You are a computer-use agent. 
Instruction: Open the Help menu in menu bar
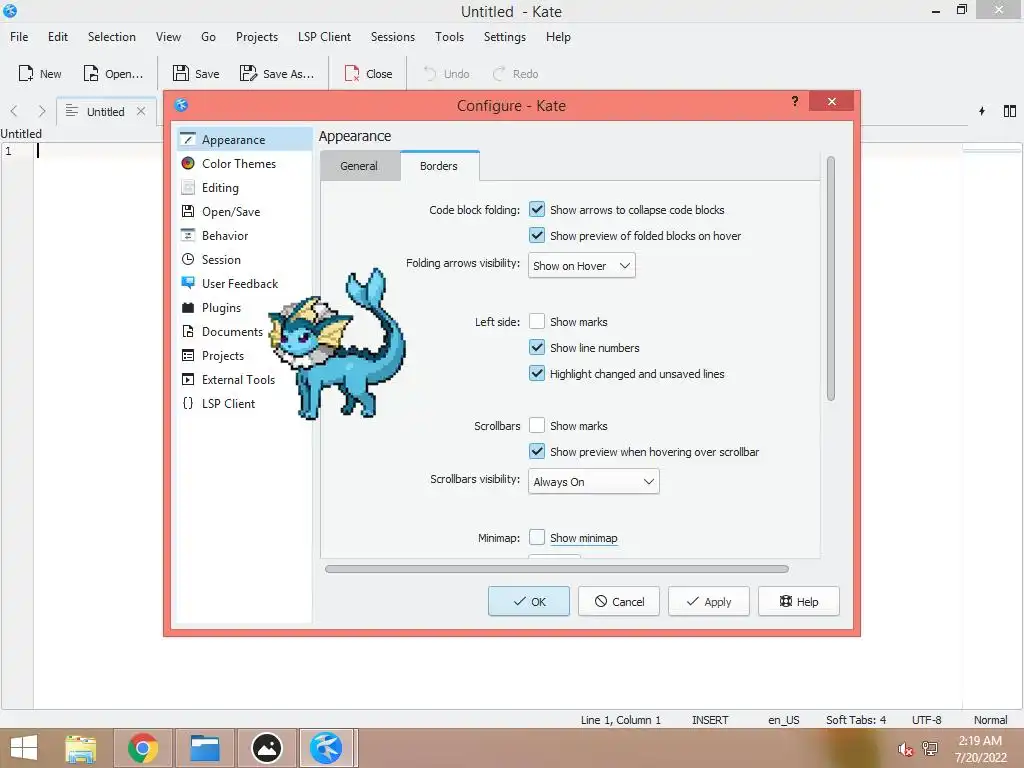(558, 37)
